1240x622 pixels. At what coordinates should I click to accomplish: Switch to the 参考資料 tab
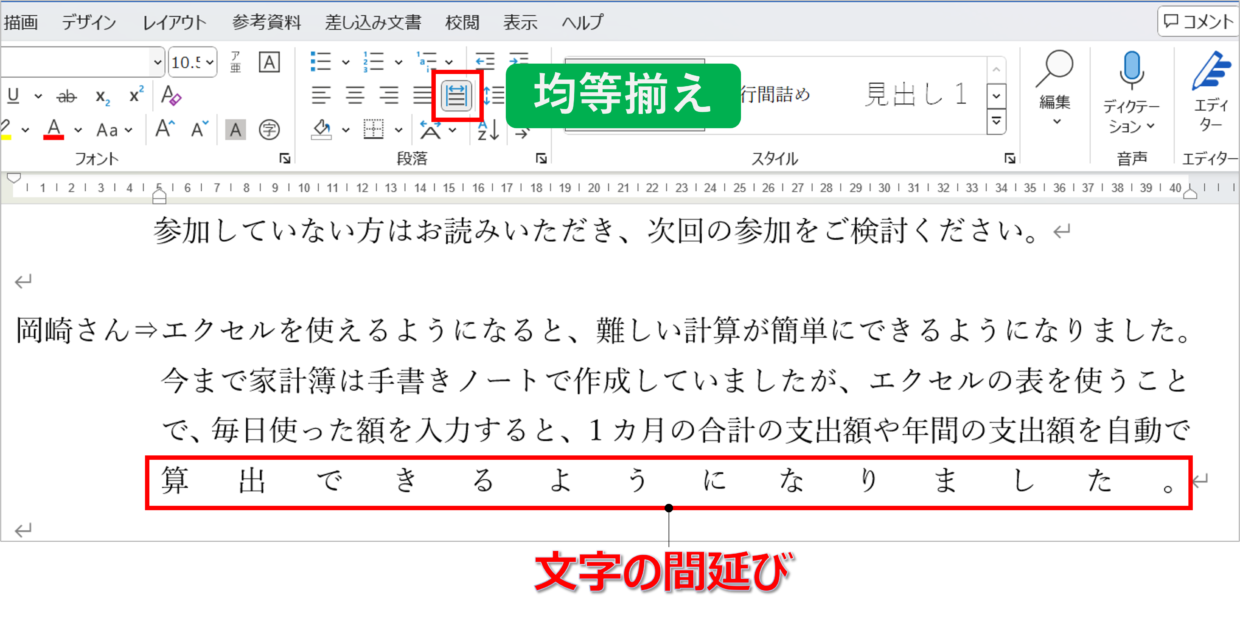tap(266, 22)
